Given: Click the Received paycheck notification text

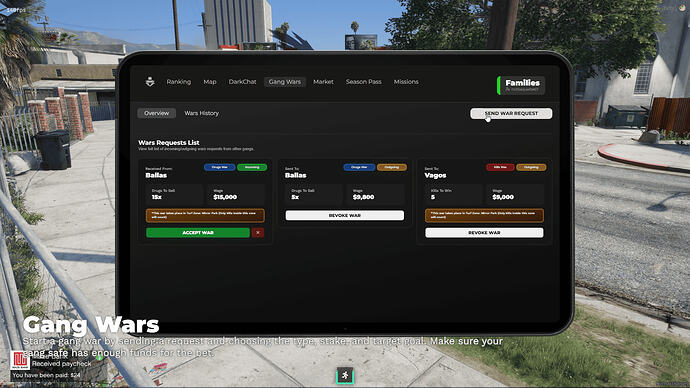Looking at the screenshot, I should [x=62, y=364].
